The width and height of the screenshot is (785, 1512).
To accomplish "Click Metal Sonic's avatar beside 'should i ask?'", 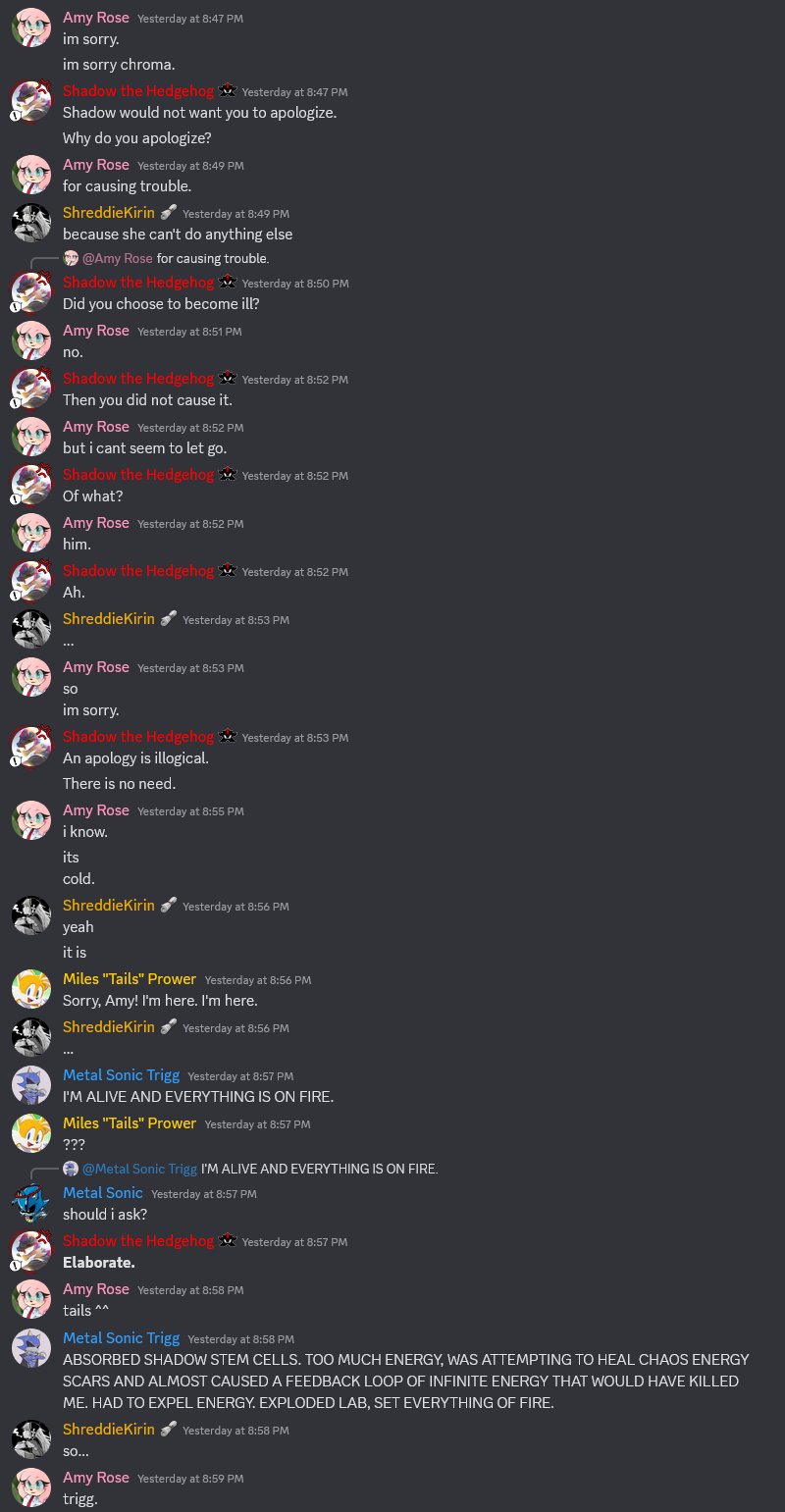I will tap(31, 1204).
